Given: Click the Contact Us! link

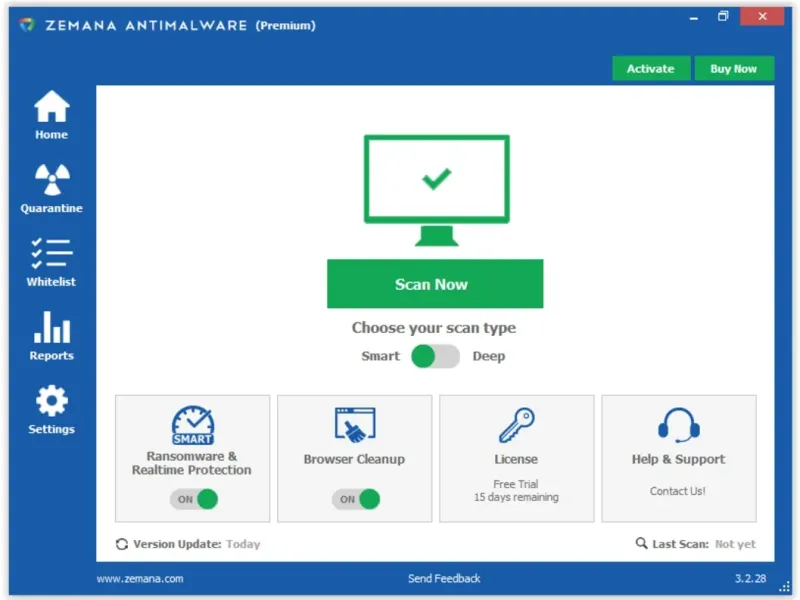Looking at the screenshot, I should tap(678, 491).
